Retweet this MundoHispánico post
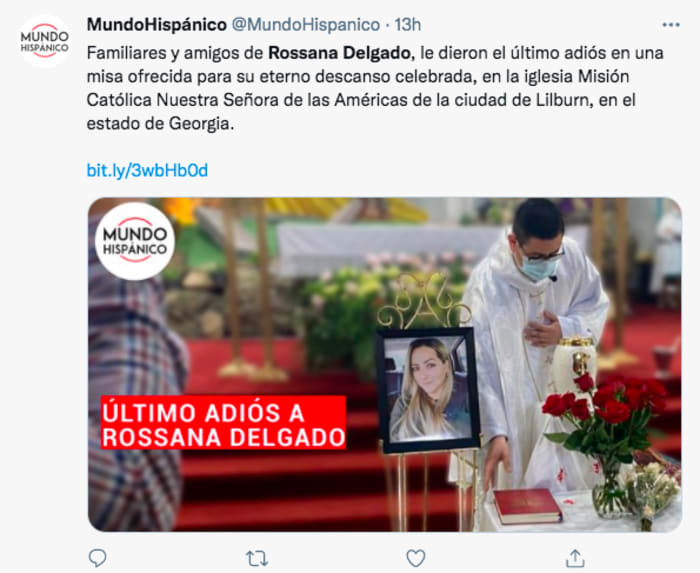700x573 pixels. pyautogui.click(x=257, y=558)
